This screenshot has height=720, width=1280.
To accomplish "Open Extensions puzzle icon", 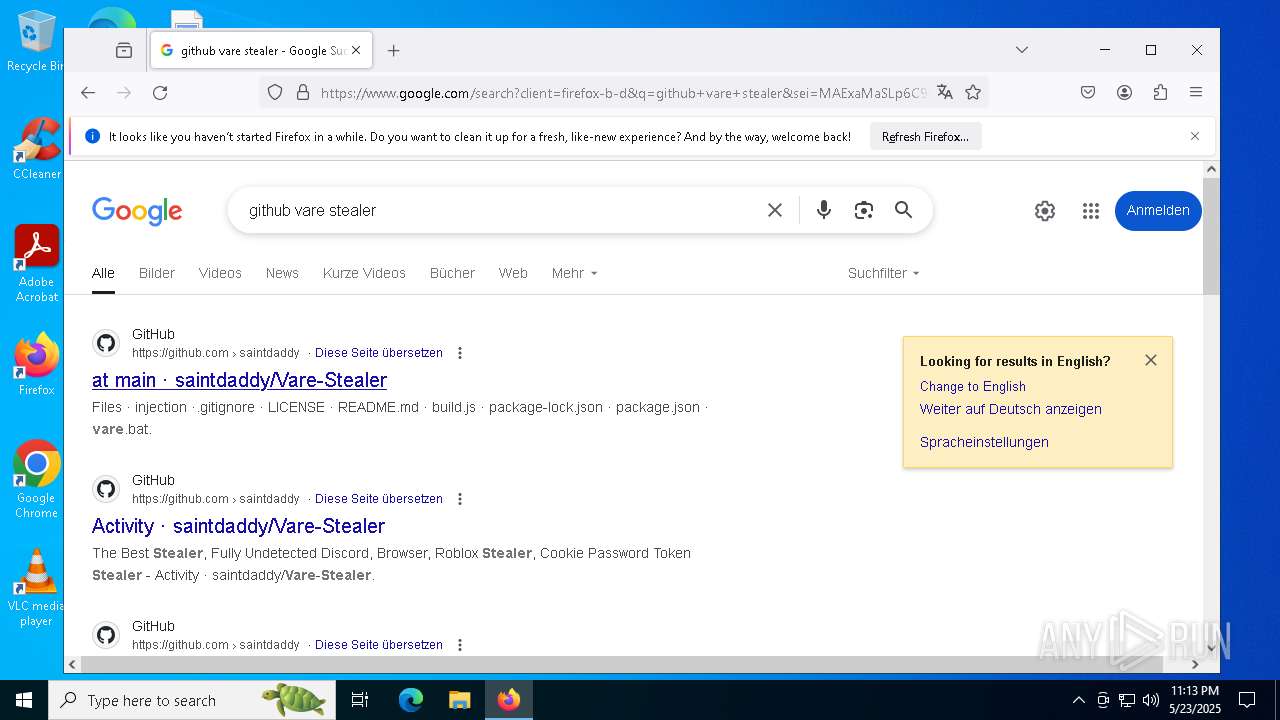I will [1160, 92].
